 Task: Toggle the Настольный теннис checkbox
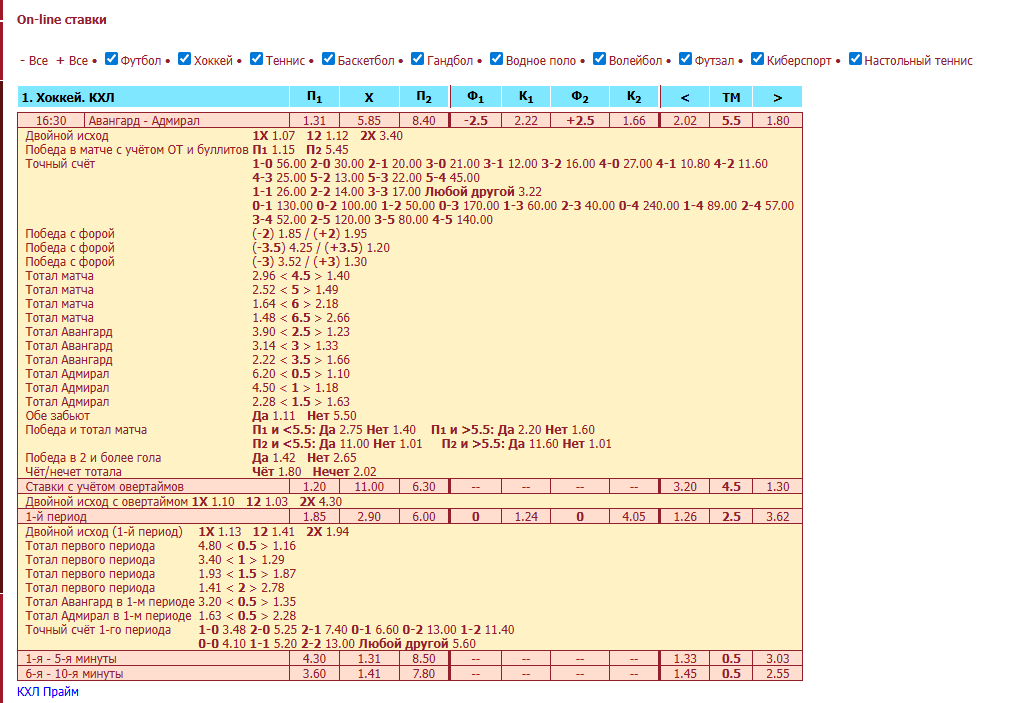[x=856, y=59]
